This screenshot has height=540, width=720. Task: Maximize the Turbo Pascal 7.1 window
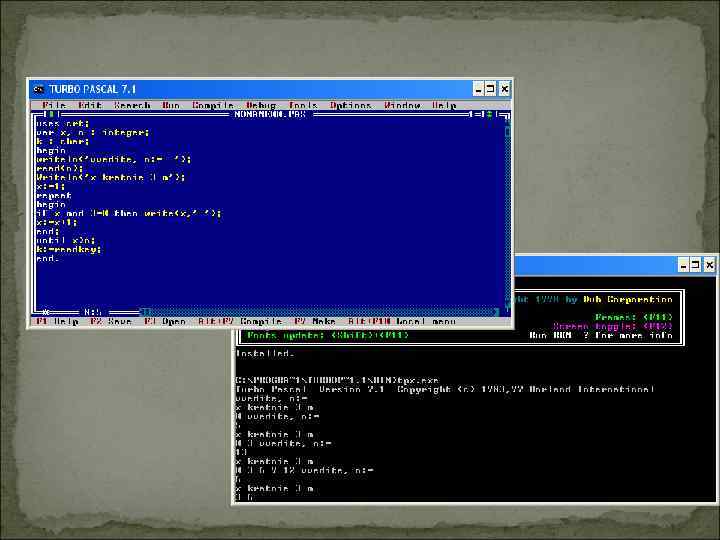coord(491,89)
